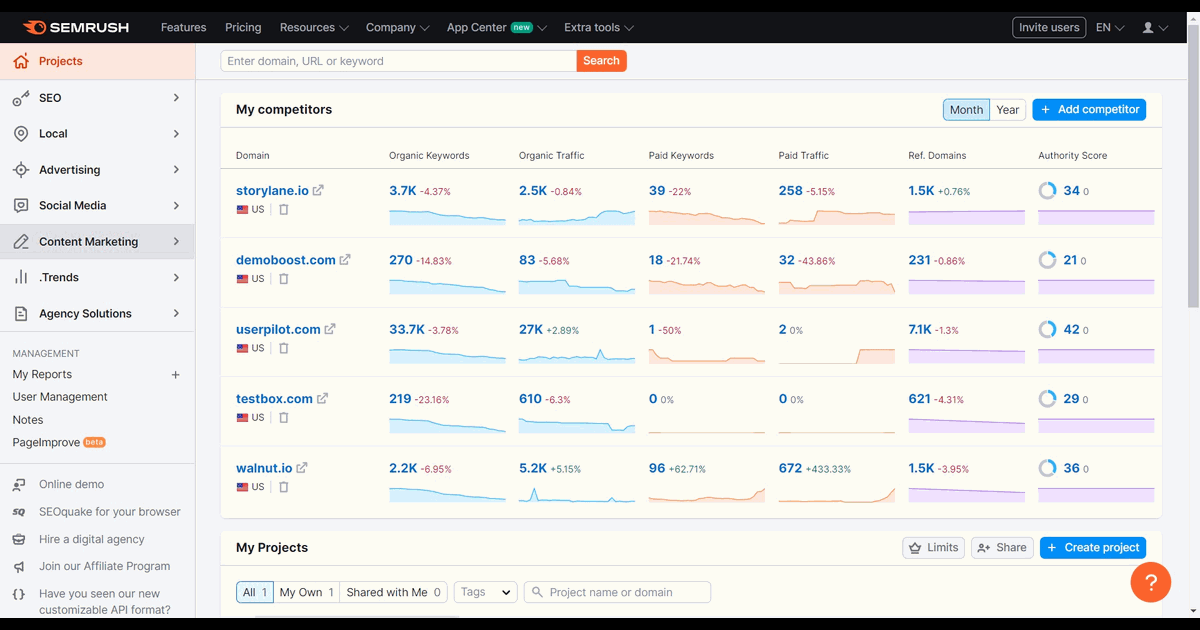Focus the Project name or domain field

pyautogui.click(x=617, y=592)
